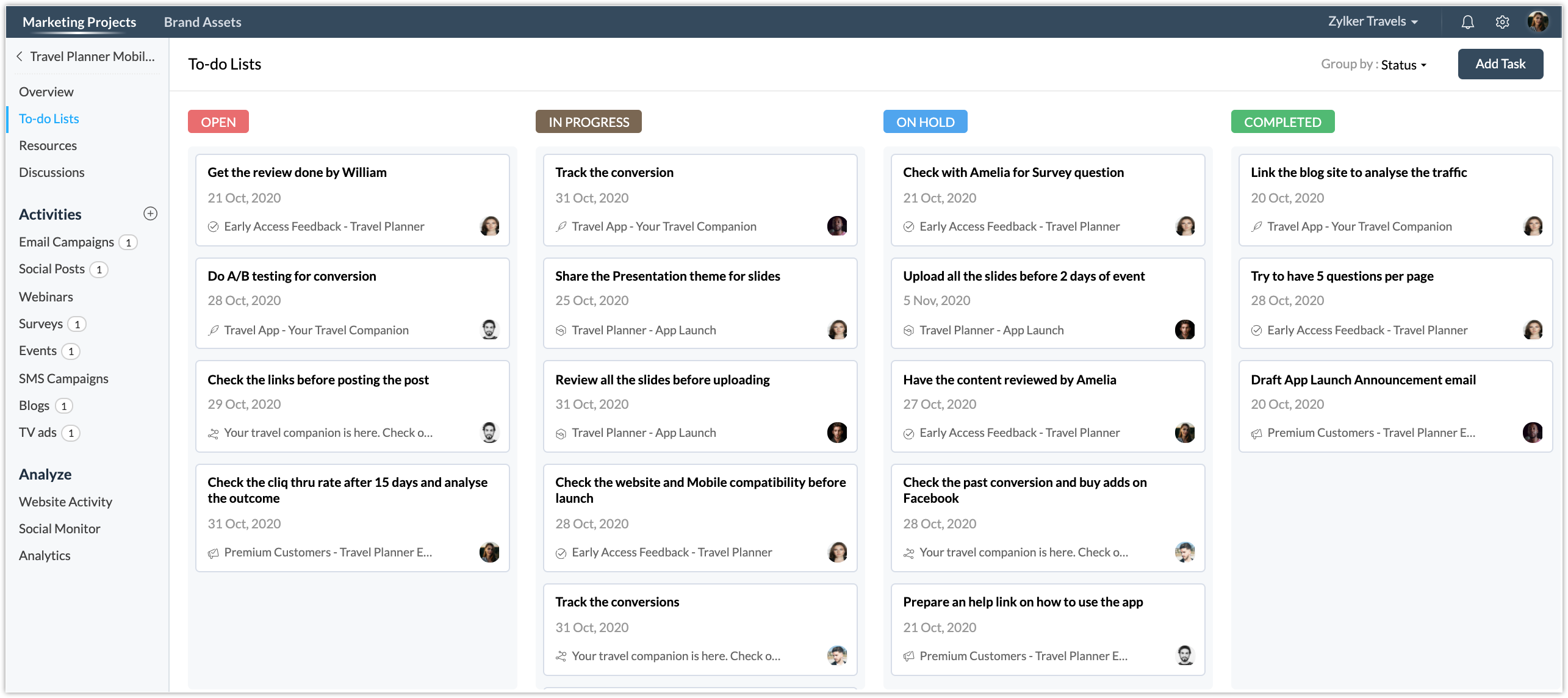
Task: Select the green COMPLETED status label
Action: click(x=1282, y=122)
